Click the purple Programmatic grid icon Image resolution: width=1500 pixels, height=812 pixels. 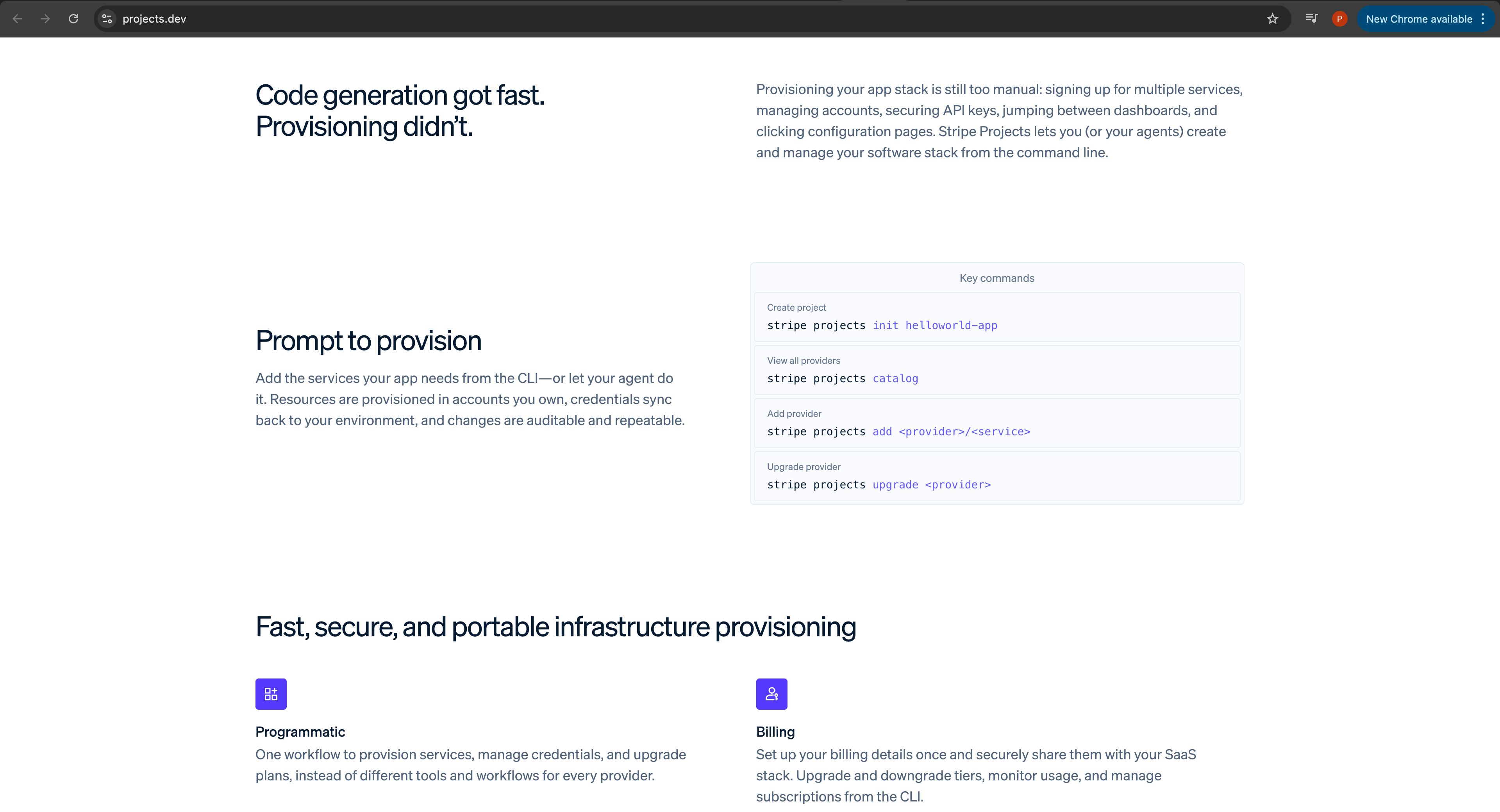(x=271, y=694)
